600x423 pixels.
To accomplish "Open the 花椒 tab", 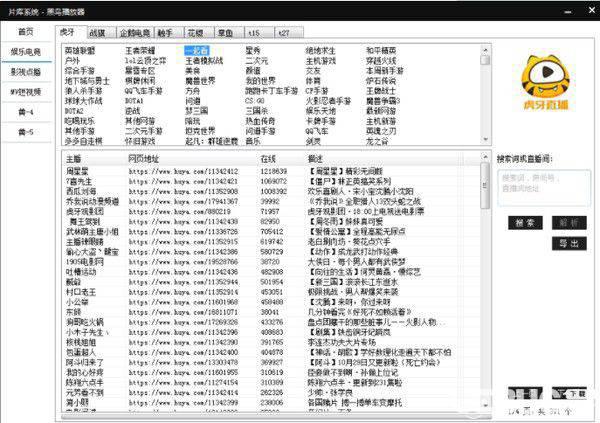I will tap(199, 33).
